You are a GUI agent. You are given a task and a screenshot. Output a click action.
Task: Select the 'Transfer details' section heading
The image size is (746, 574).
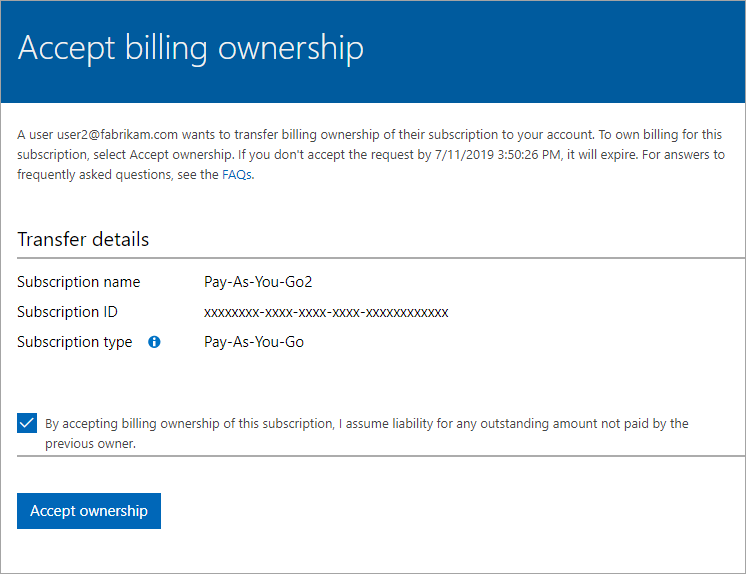click(83, 240)
